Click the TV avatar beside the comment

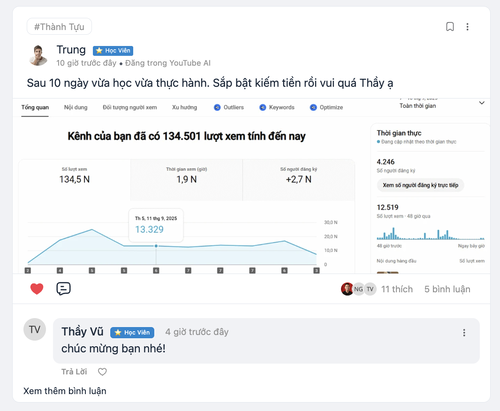coord(34,330)
